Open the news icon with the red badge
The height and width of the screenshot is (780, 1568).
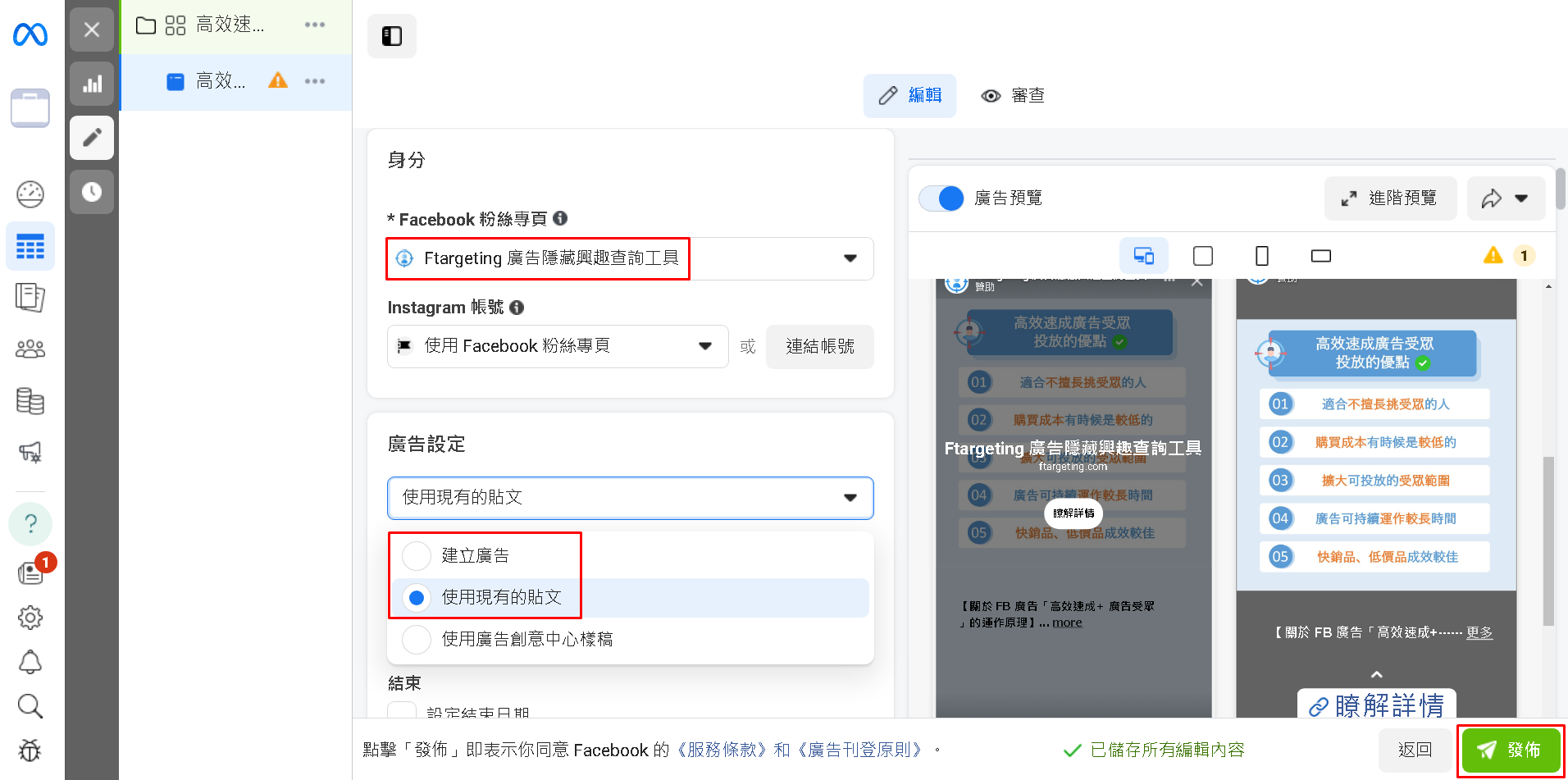[x=33, y=571]
